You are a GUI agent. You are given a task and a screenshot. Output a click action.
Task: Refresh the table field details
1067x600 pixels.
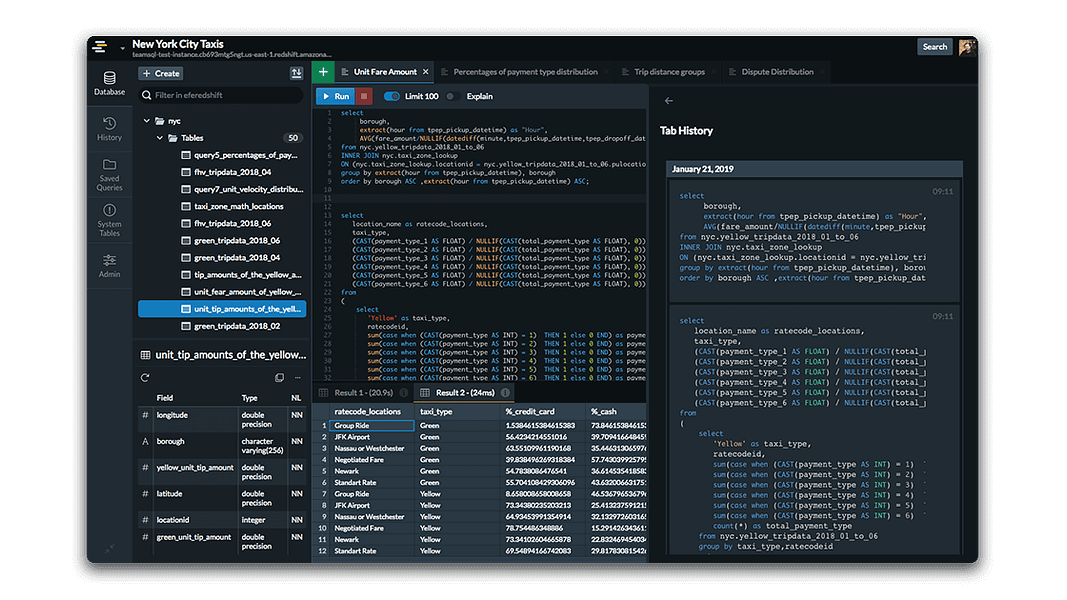[145, 378]
